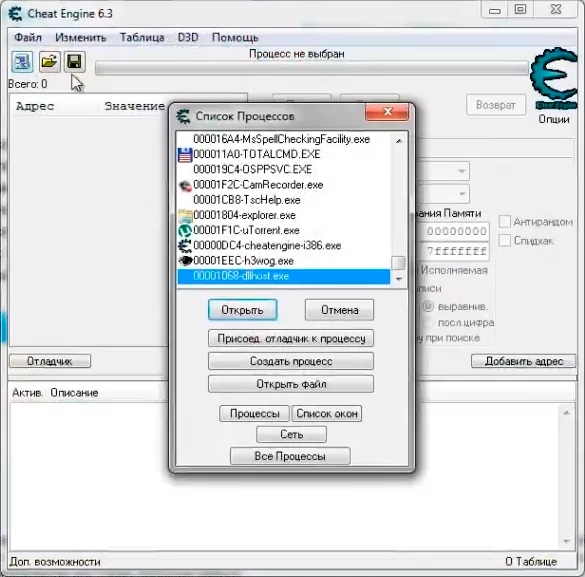This screenshot has height=577, width=585.
Task: Click the open folder toolbar icon
Action: (x=49, y=62)
